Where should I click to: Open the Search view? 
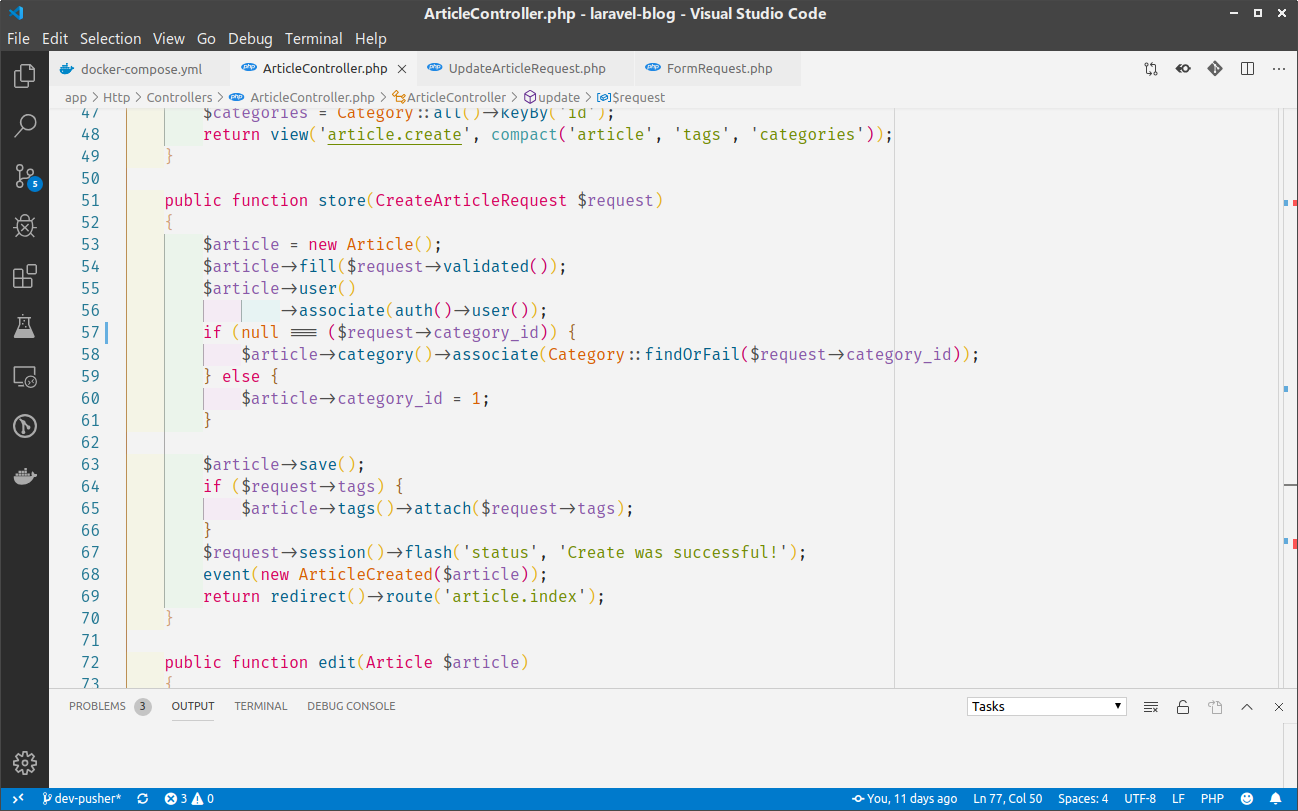click(25, 125)
